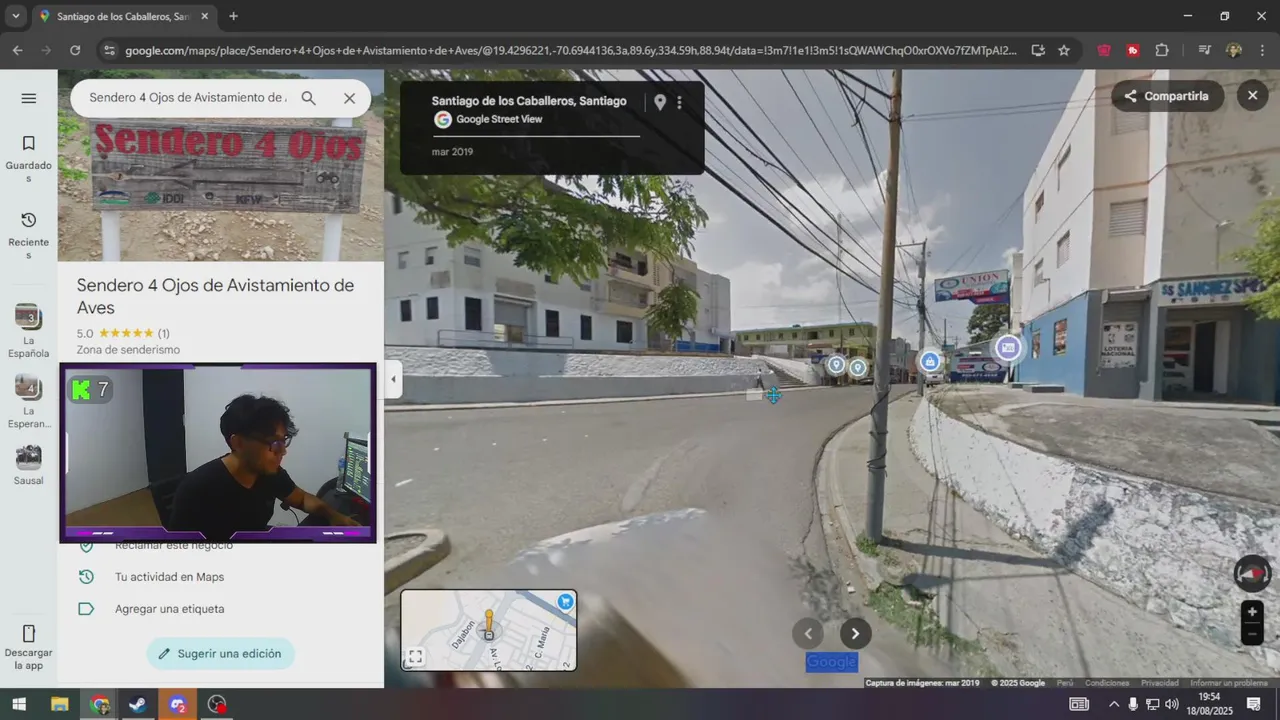Click the Maps search input field

[188, 98]
